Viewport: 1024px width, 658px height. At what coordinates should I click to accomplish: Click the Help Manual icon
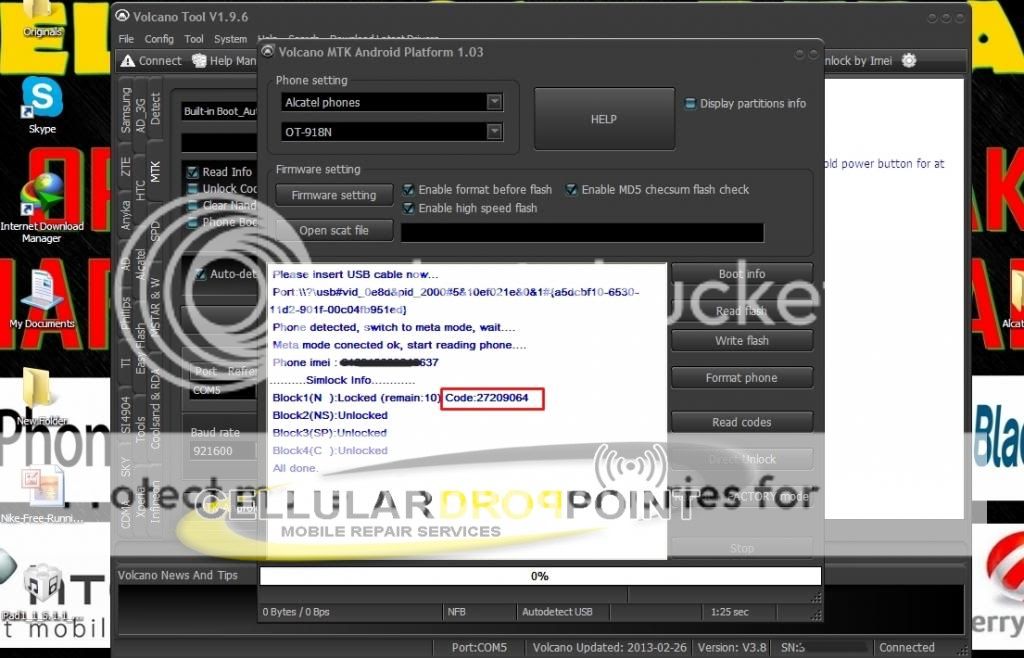[199, 61]
